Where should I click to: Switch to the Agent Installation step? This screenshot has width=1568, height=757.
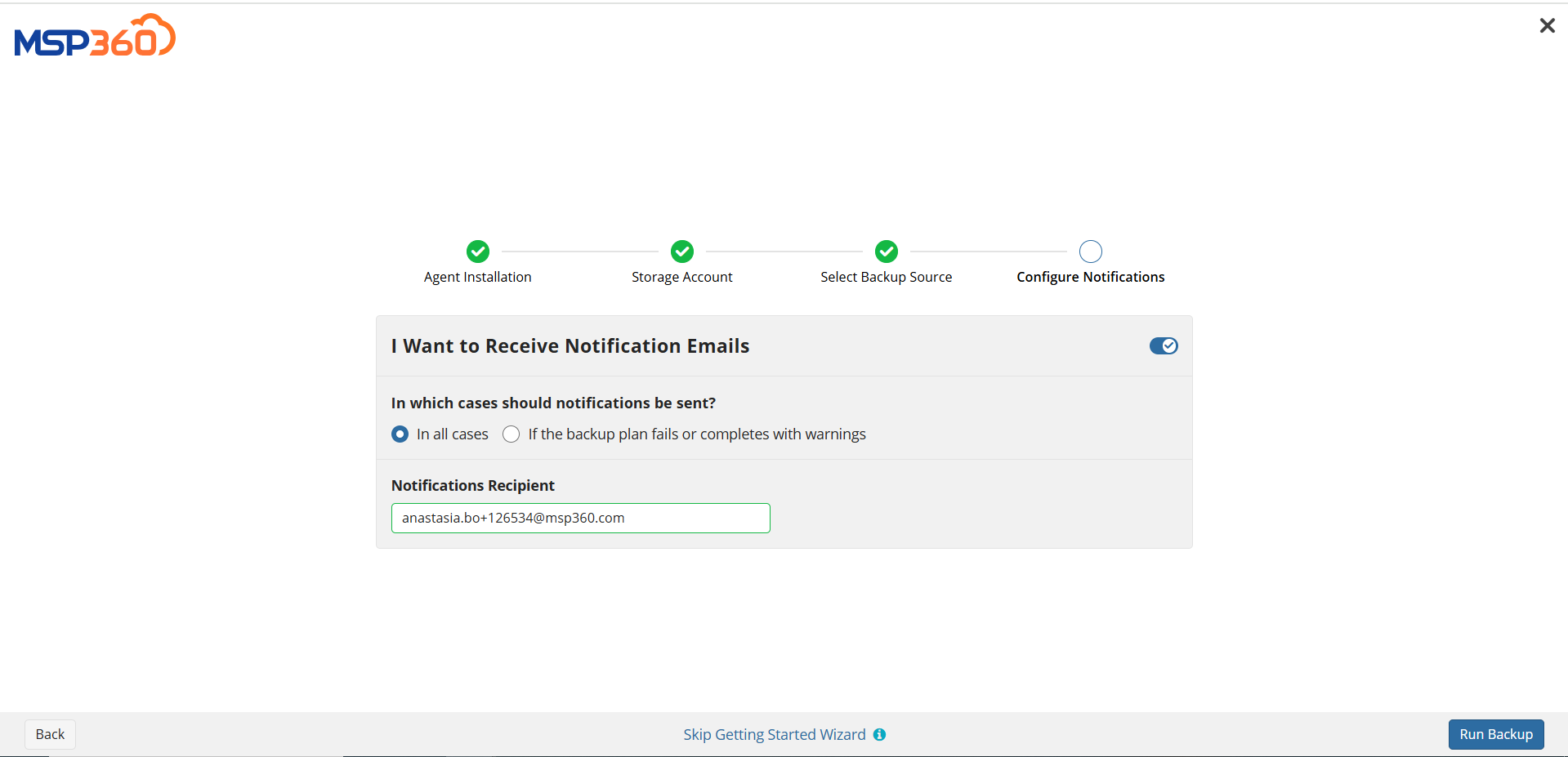(477, 276)
